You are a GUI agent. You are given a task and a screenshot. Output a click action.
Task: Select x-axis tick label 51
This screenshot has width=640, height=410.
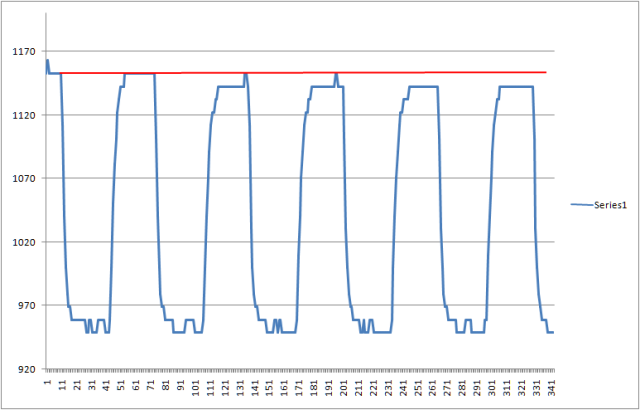point(121,383)
